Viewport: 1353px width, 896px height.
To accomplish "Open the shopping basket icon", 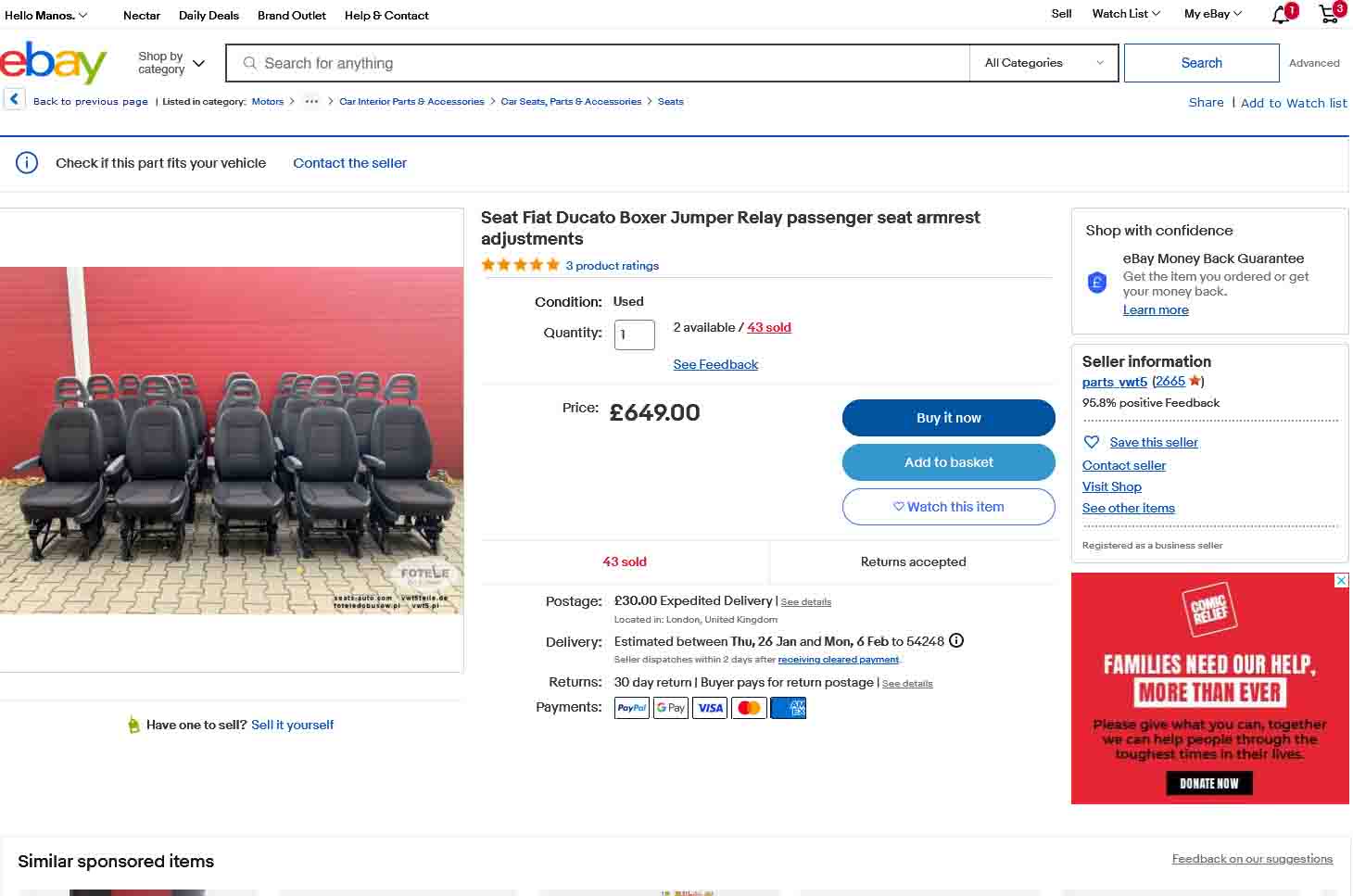I will (x=1330, y=14).
